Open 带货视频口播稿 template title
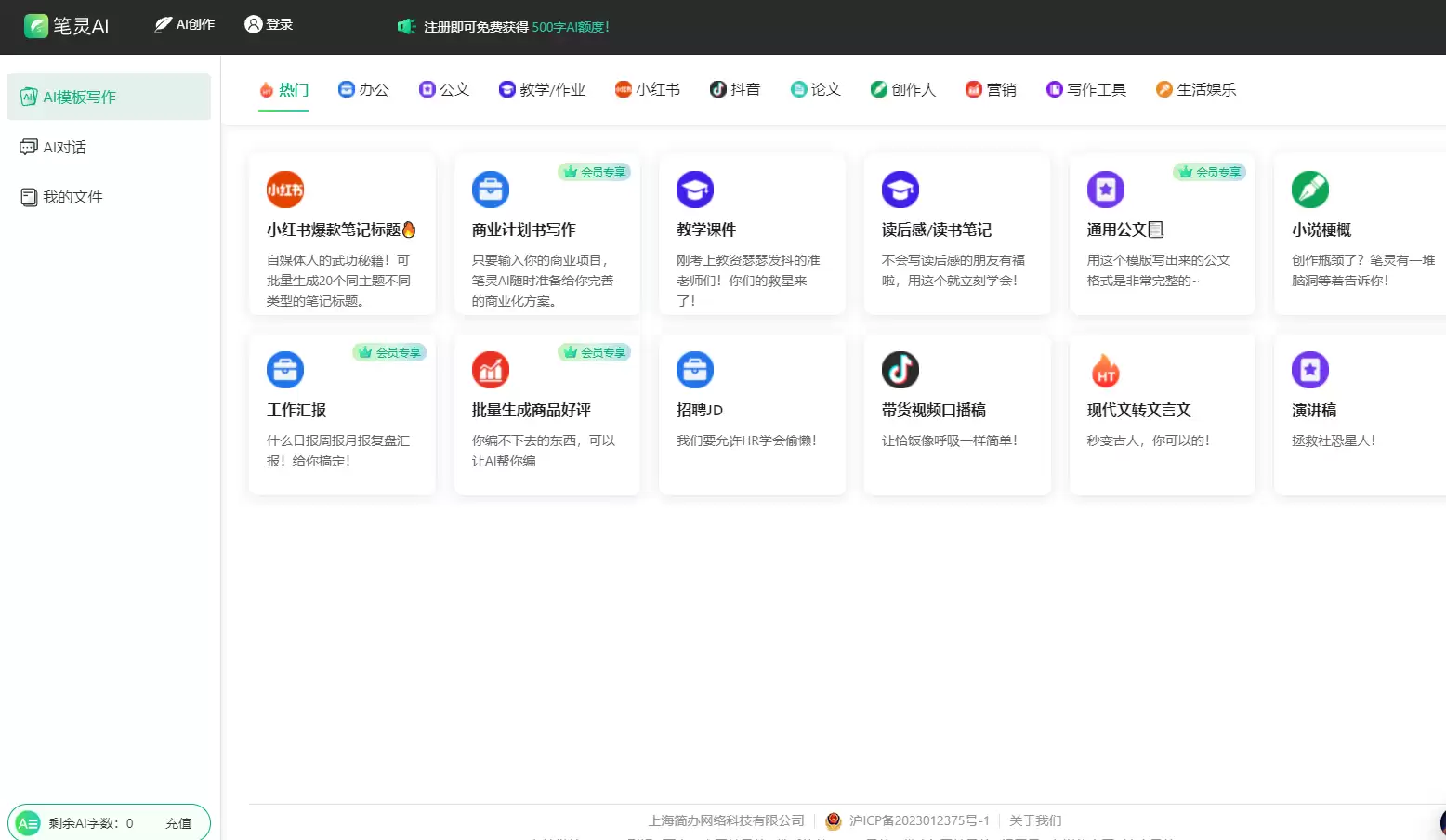This screenshot has width=1446, height=840. (x=934, y=410)
